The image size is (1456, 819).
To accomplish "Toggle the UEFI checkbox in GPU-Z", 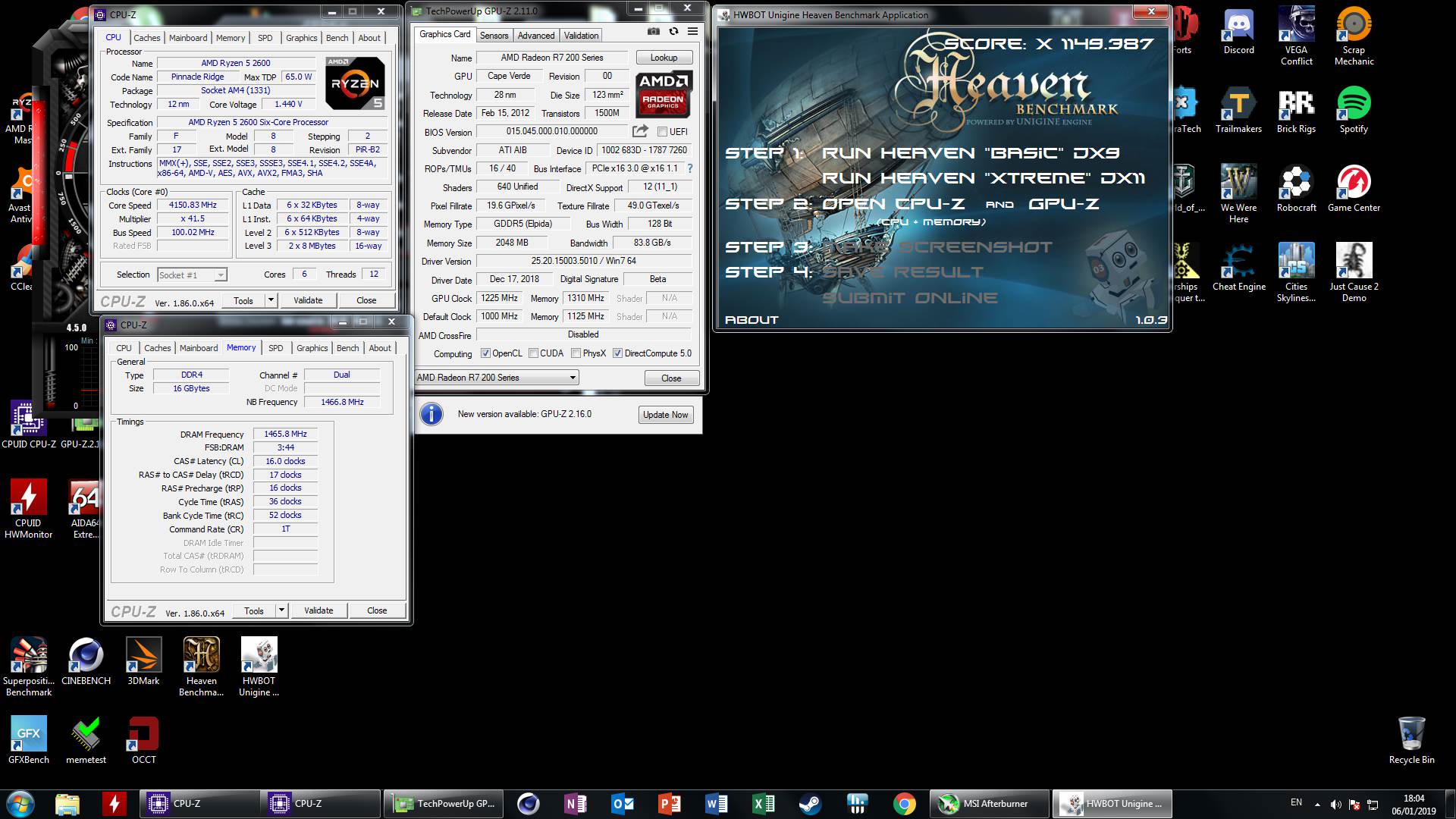I will 662,132.
